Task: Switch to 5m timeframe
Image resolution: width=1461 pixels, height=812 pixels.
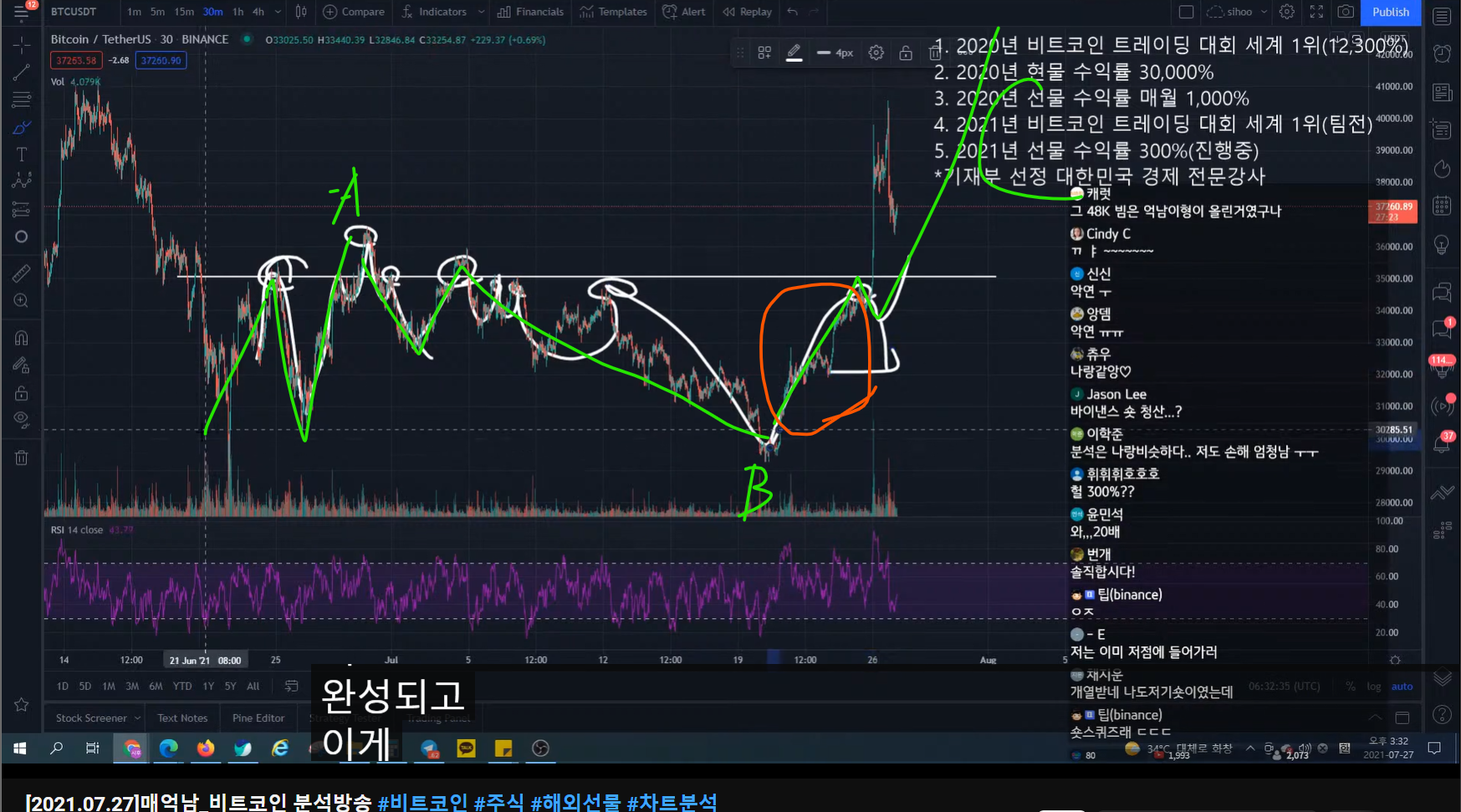Action: tap(157, 12)
